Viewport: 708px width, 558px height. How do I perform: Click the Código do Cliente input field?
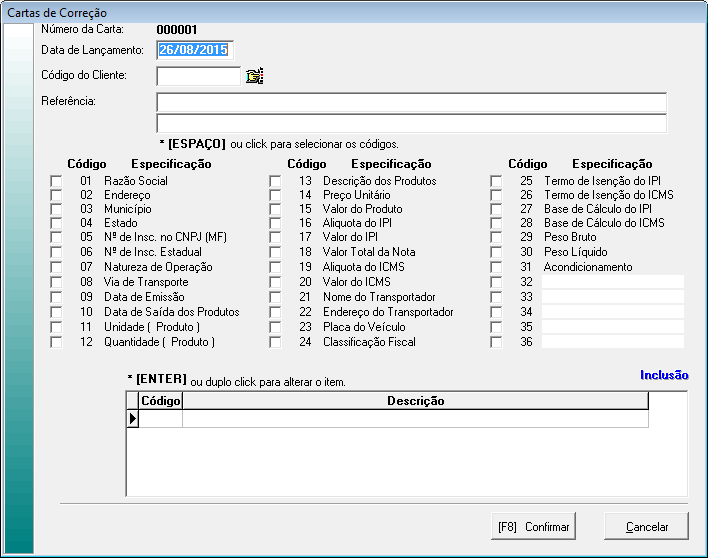[199, 76]
